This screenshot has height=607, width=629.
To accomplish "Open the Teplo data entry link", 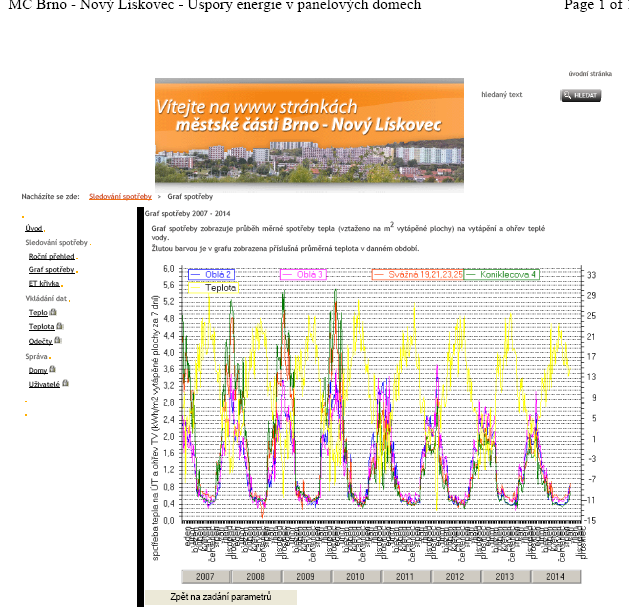I will pos(38,313).
